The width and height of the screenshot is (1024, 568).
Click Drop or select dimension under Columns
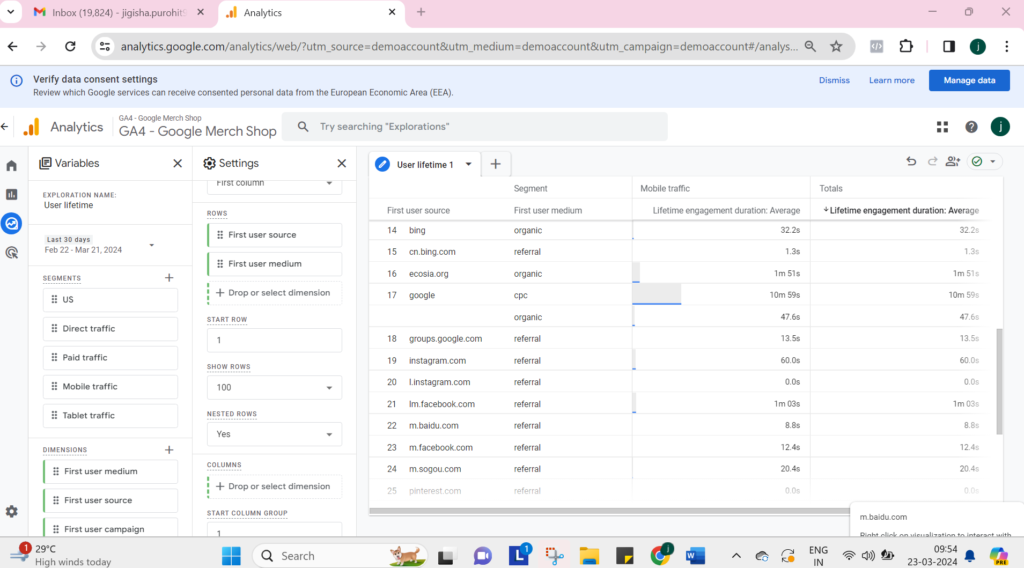tap(274, 486)
